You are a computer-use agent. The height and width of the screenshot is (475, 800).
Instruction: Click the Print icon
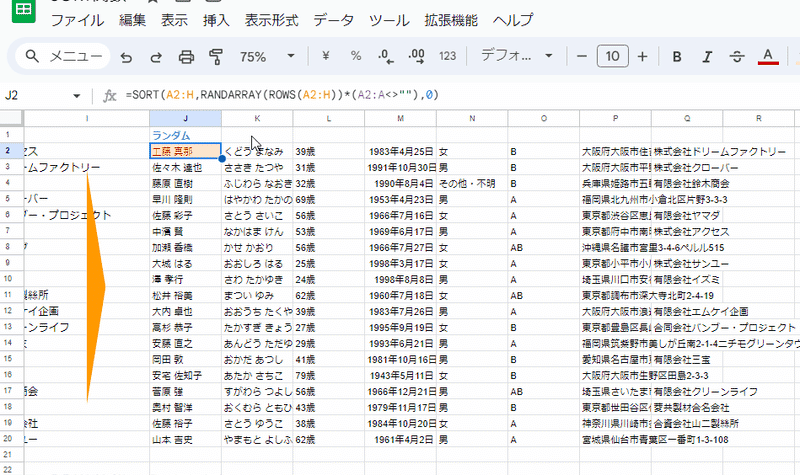click(186, 57)
